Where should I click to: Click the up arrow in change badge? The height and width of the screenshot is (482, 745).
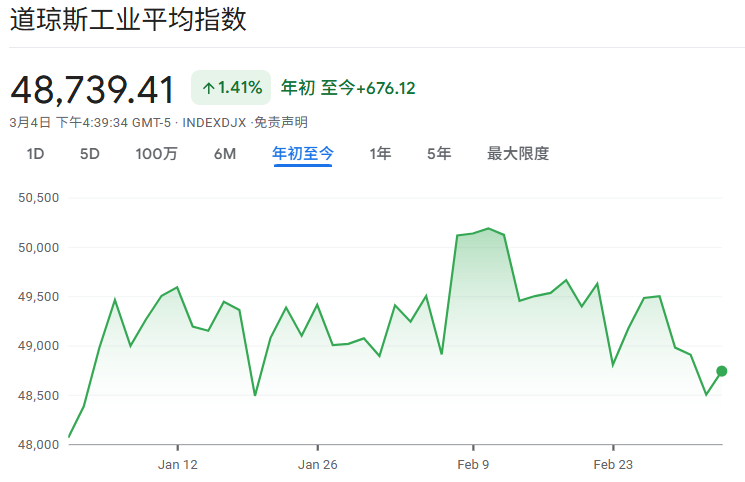209,88
